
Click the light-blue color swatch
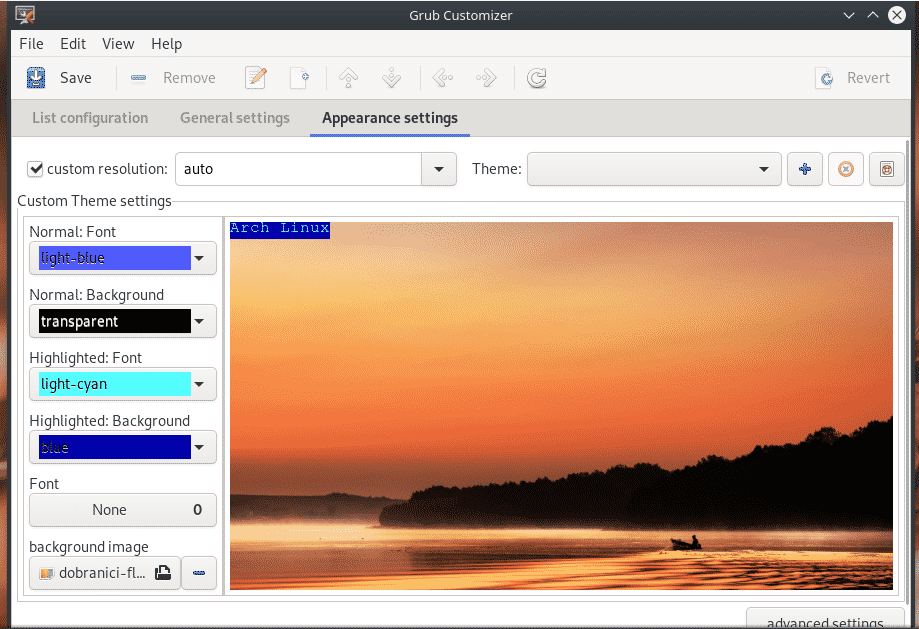114,258
